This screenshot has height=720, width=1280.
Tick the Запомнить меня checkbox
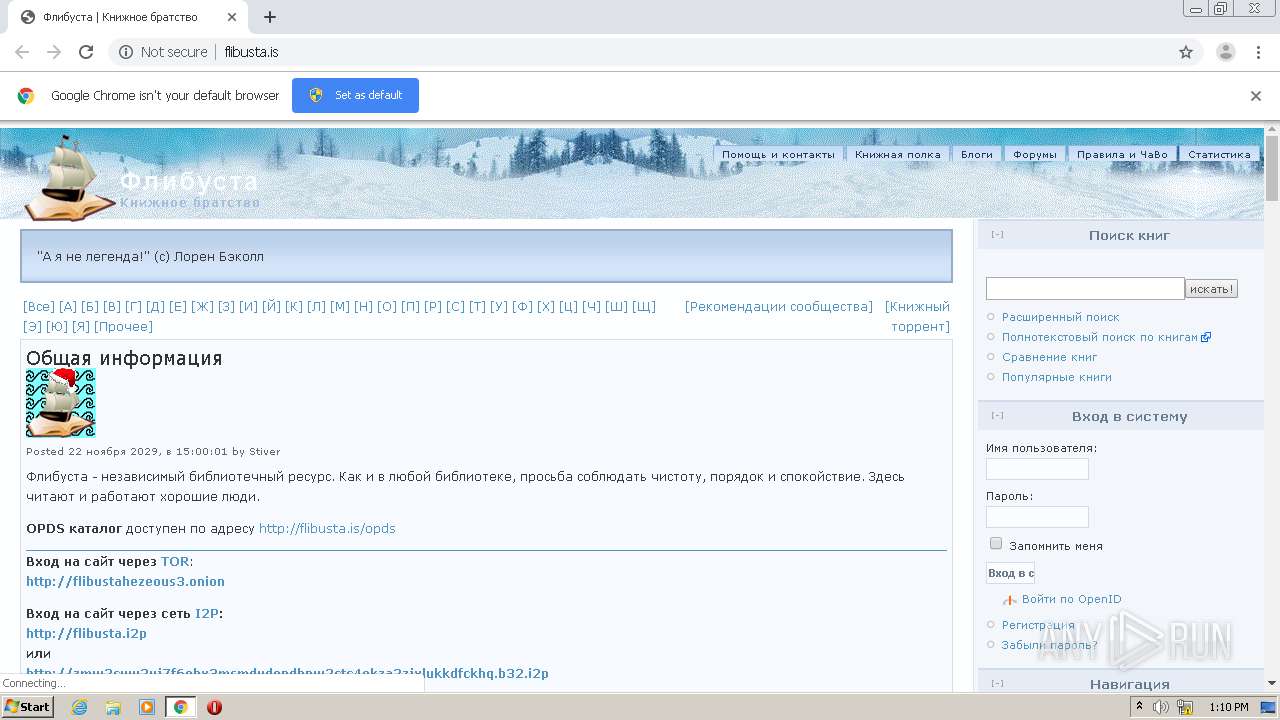996,544
